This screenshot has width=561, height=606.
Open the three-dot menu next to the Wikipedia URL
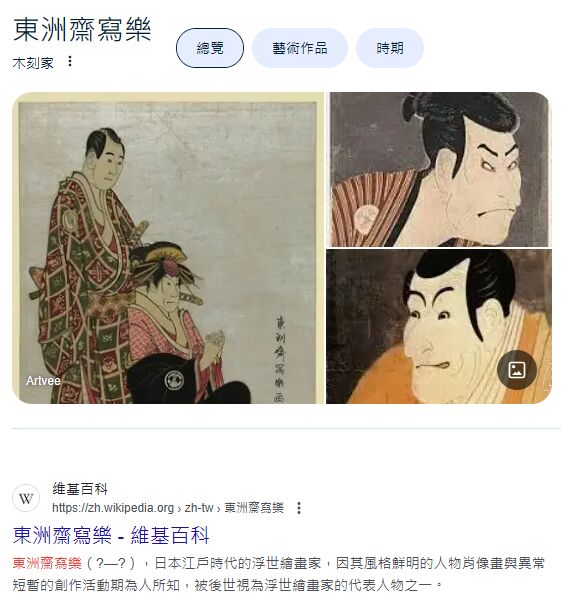click(x=299, y=508)
